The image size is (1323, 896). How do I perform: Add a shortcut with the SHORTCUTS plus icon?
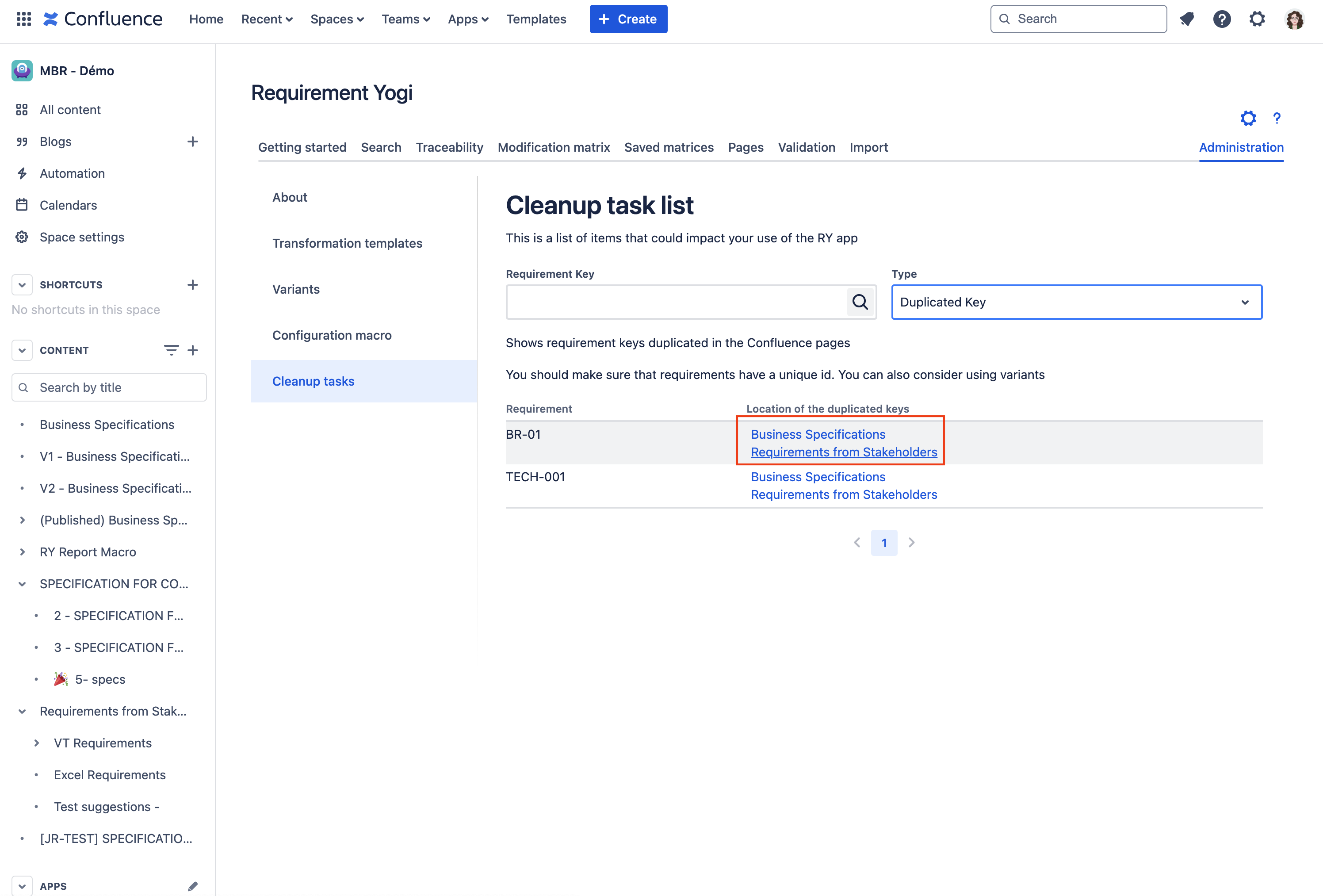pos(192,285)
